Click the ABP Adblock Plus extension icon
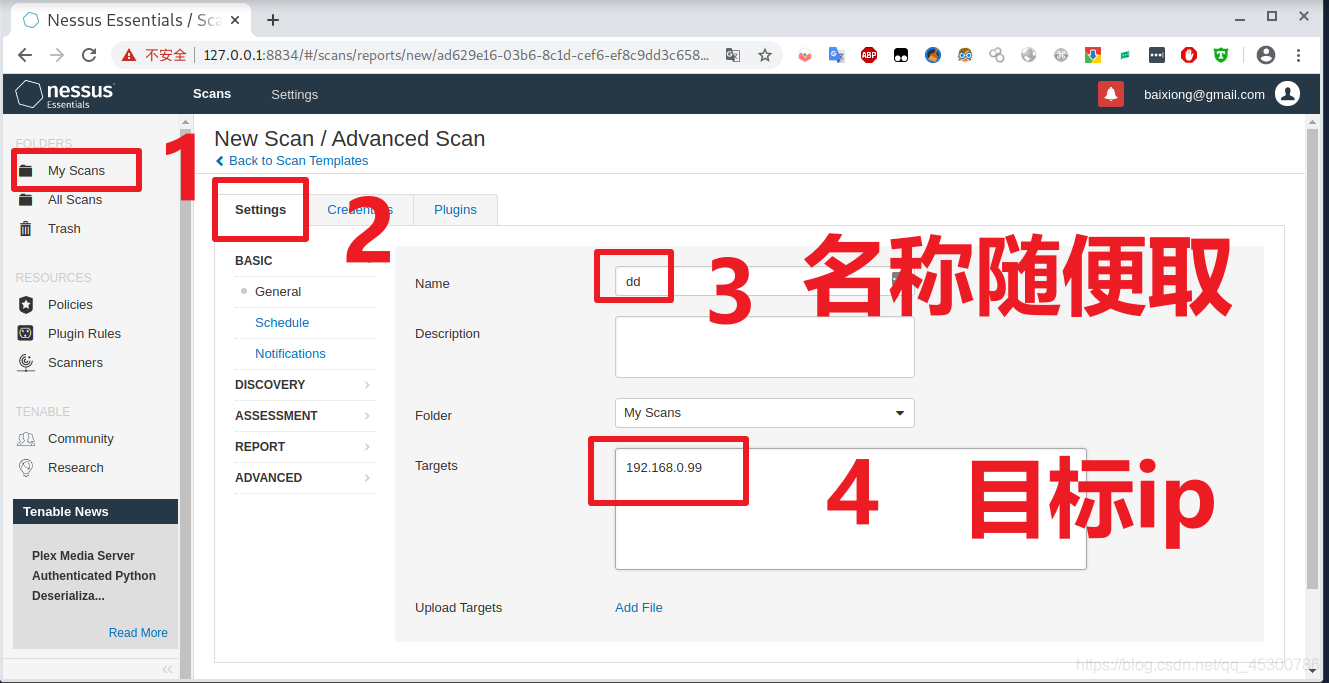Viewport: 1329px width, 683px height. coord(869,55)
